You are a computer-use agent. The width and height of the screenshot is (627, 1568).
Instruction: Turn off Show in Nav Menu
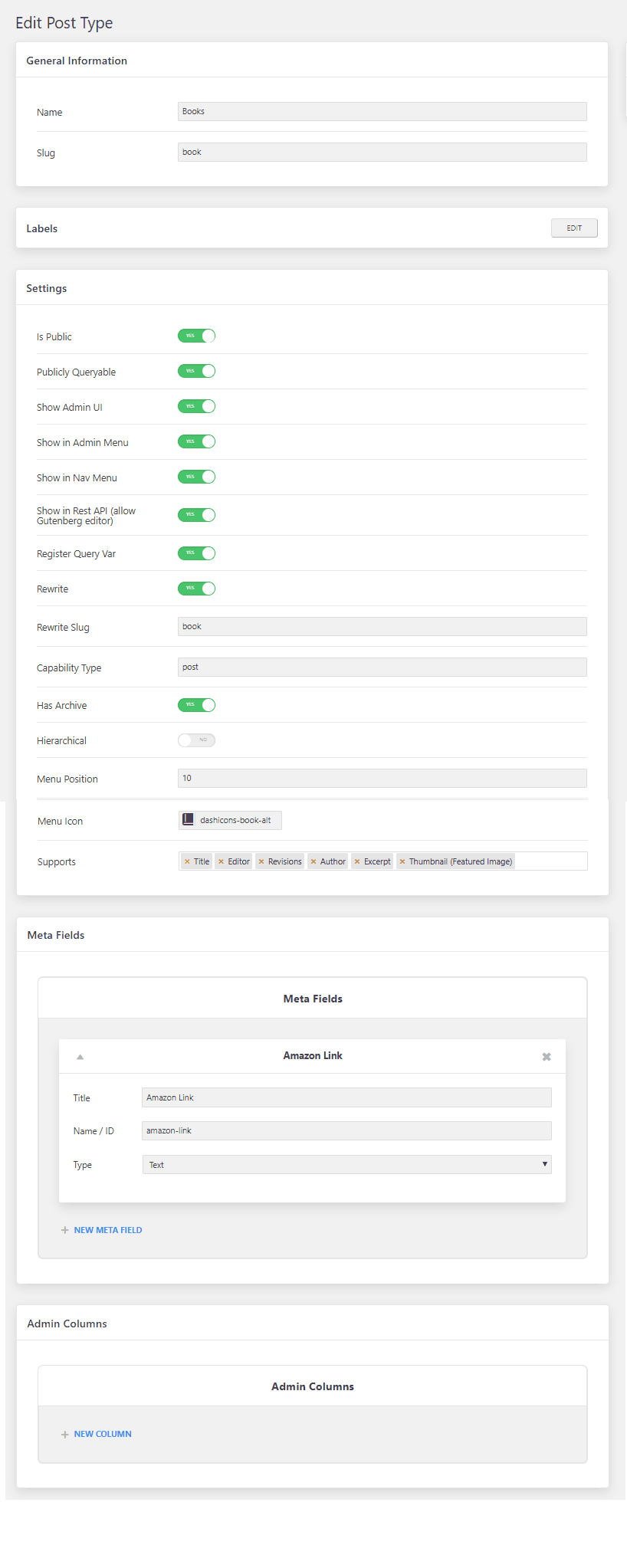pos(197,477)
